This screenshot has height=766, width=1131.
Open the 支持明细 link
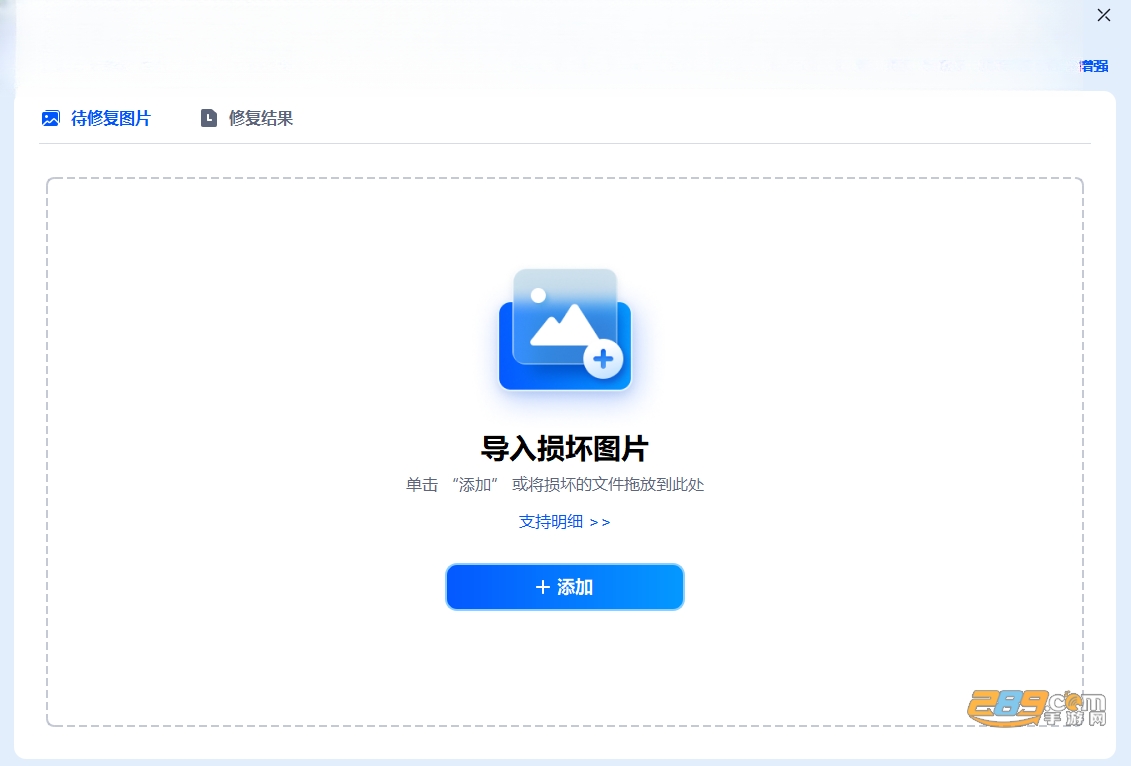551,521
